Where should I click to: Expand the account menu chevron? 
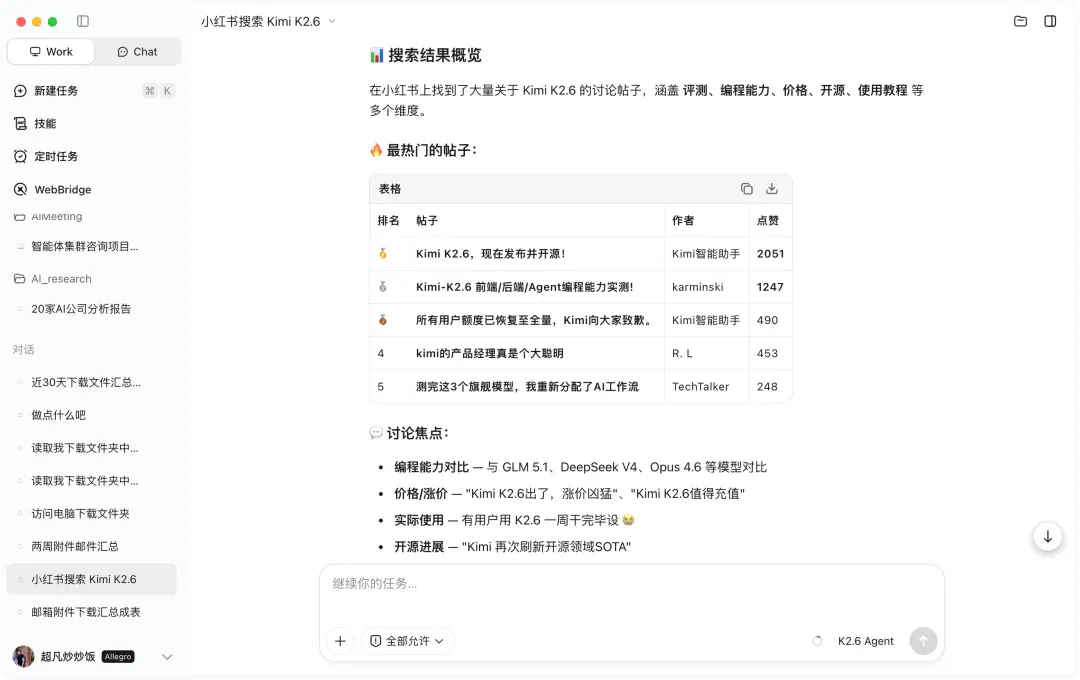[167, 657]
